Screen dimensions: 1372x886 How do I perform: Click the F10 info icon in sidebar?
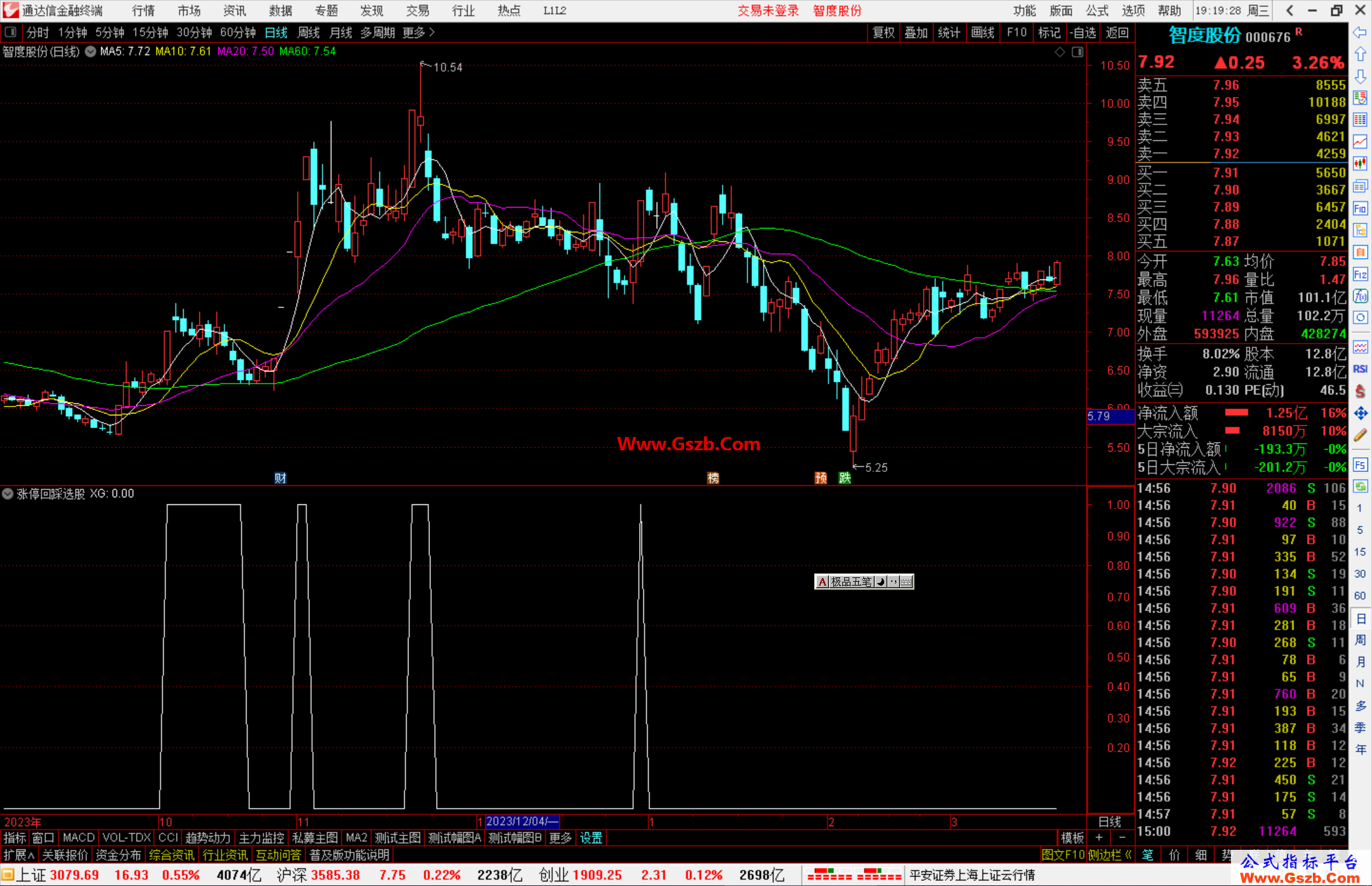pos(1360,208)
